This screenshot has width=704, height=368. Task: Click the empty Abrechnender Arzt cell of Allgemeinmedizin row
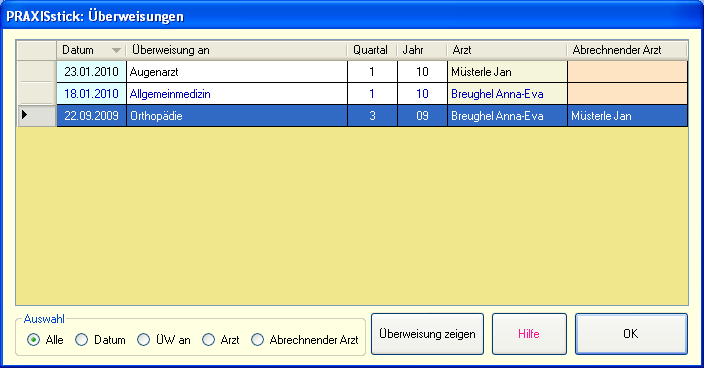point(628,94)
